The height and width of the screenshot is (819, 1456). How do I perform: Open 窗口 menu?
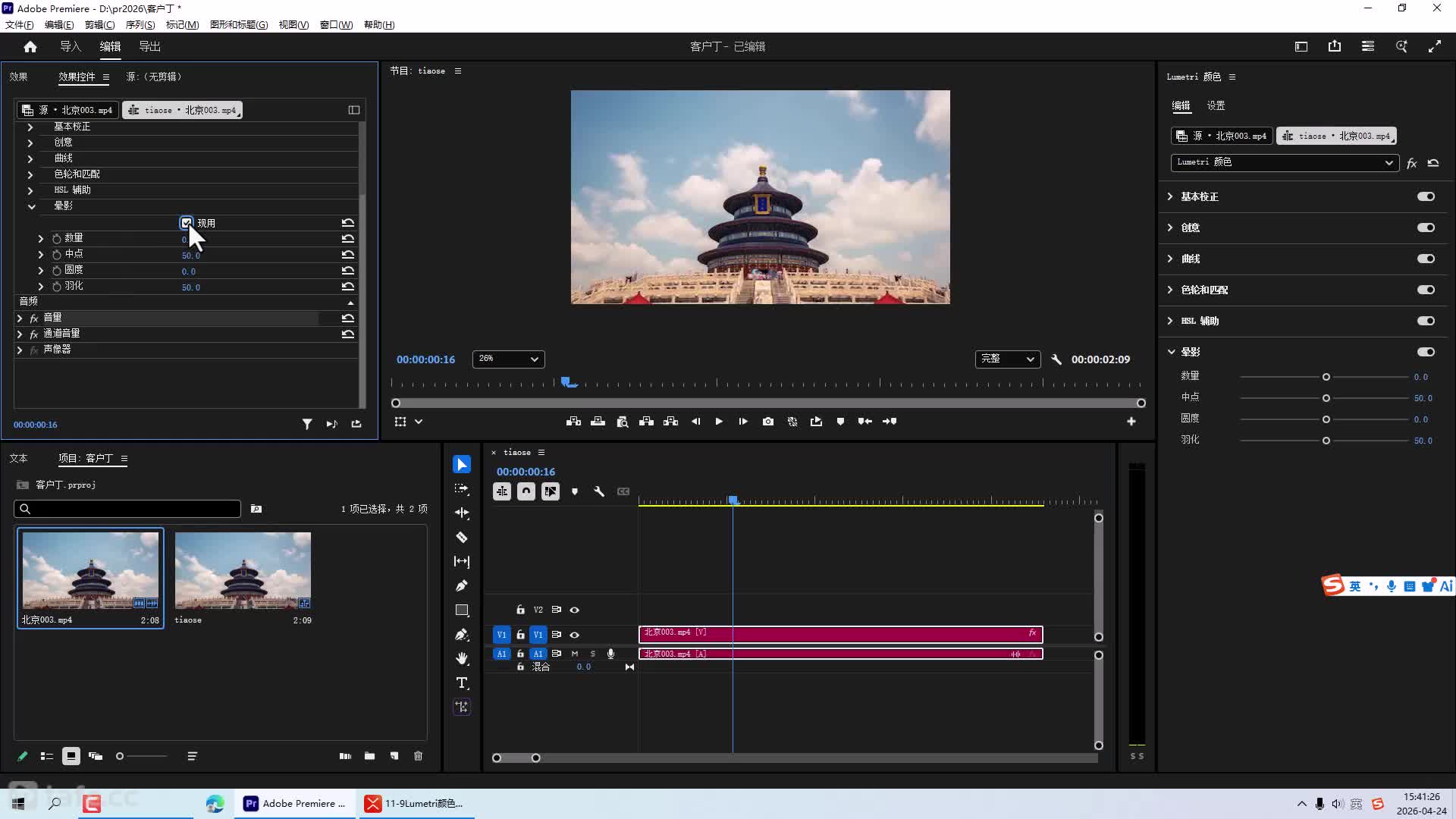[x=336, y=24]
